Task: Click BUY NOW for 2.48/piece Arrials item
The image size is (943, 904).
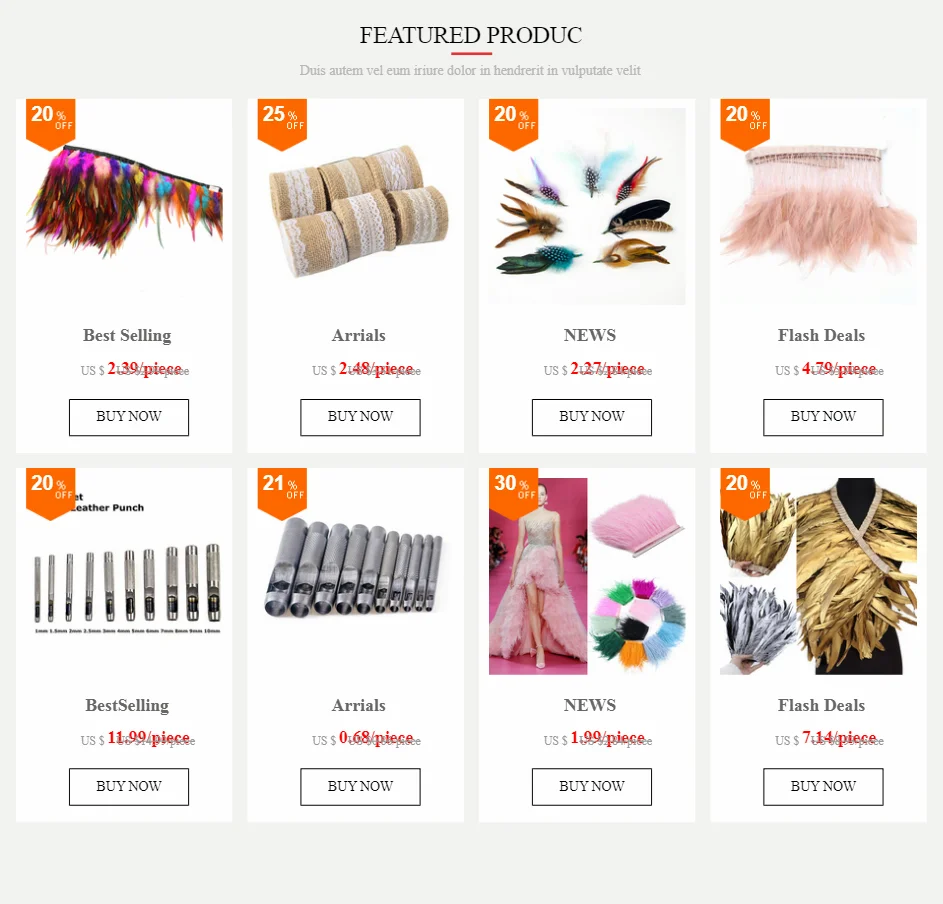Action: pos(360,417)
